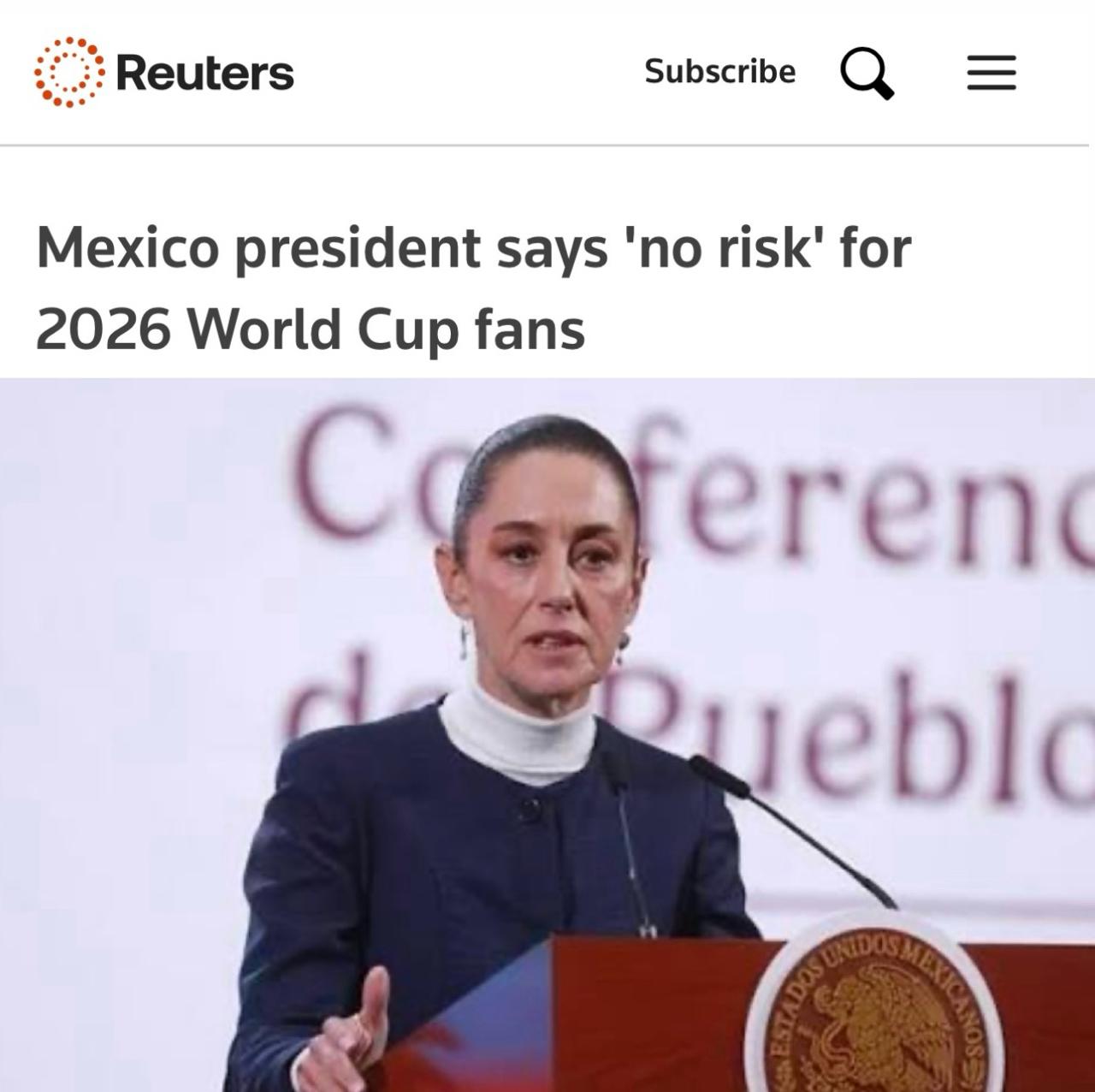
Task: Tap the Reuters dotted circle logo
Action: coord(69,72)
